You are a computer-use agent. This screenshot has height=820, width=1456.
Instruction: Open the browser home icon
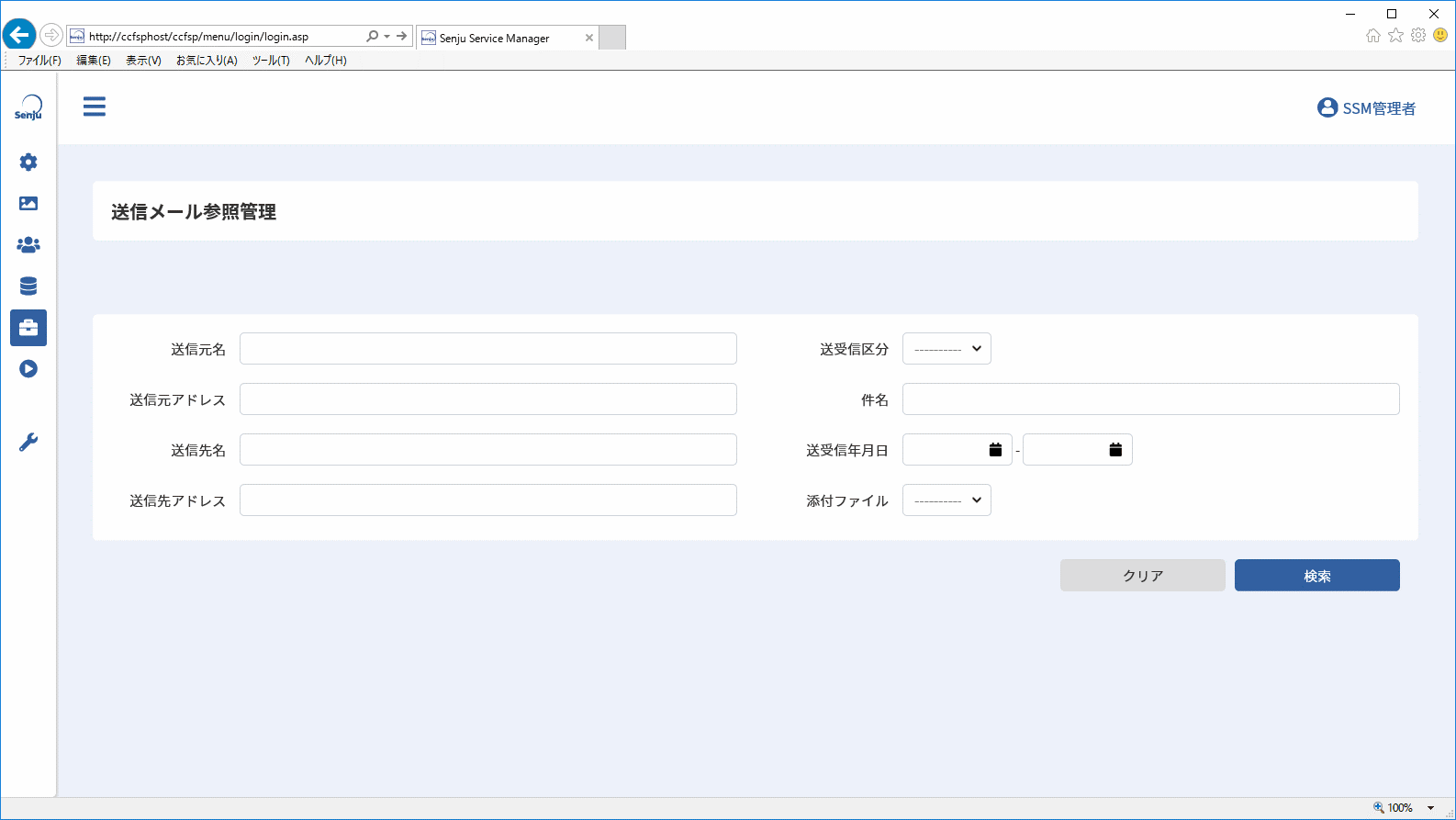click(x=1373, y=36)
